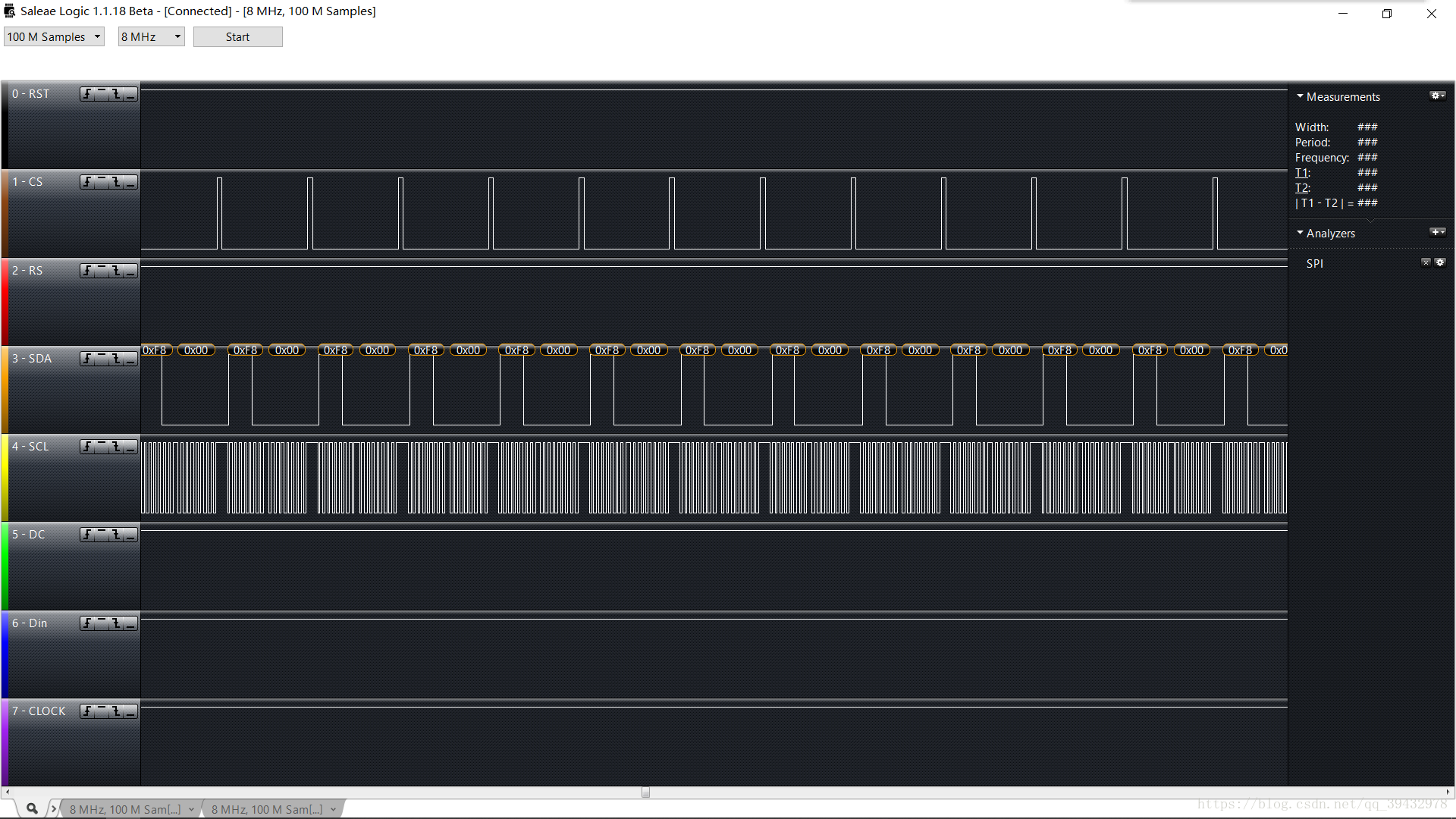Click the first 0x00 decoded byte label
This screenshot has height=819, width=1456.
pos(196,350)
